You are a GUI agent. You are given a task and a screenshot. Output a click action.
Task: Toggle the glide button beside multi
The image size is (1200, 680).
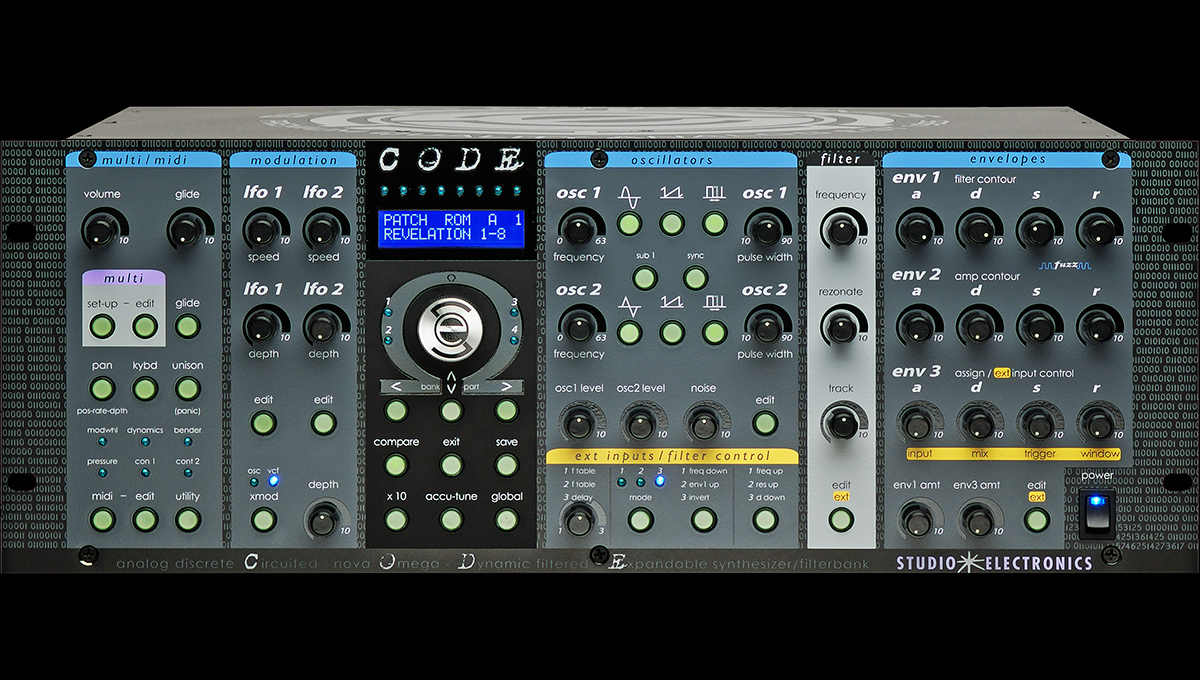pyautogui.click(x=188, y=327)
